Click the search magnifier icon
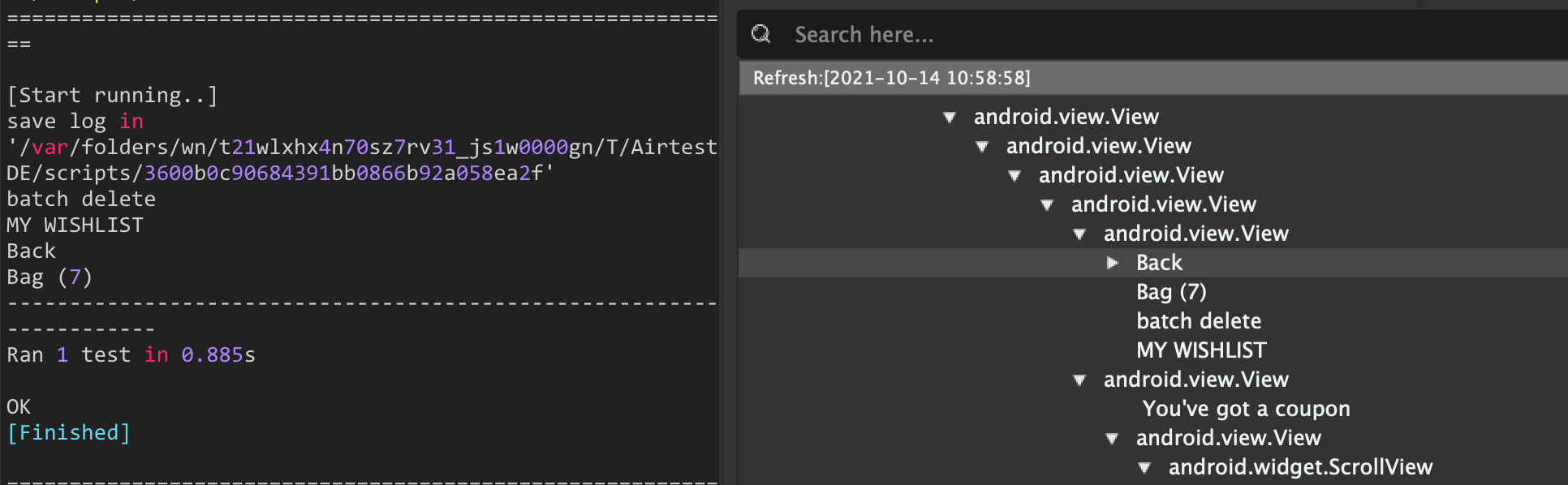Image resolution: width=1568 pixels, height=485 pixels. [x=760, y=34]
